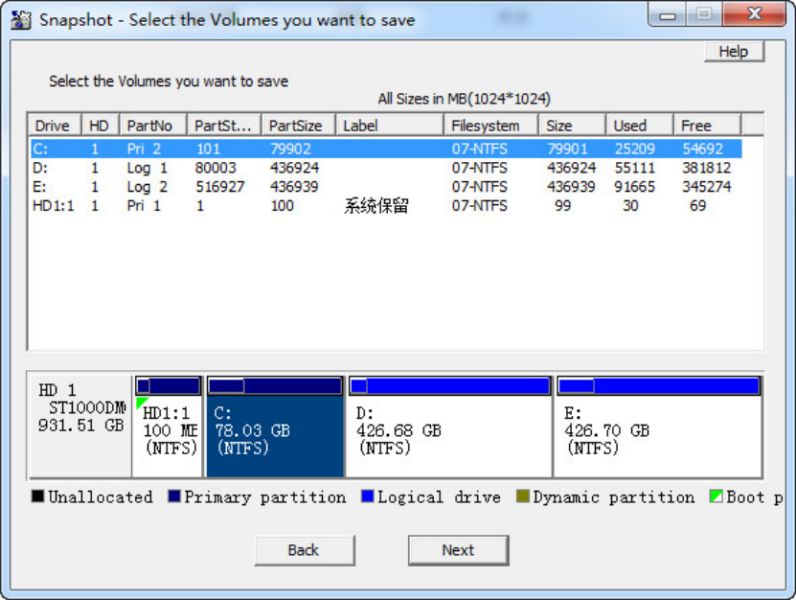
Task: Sort by the Used column header
Action: [639, 125]
